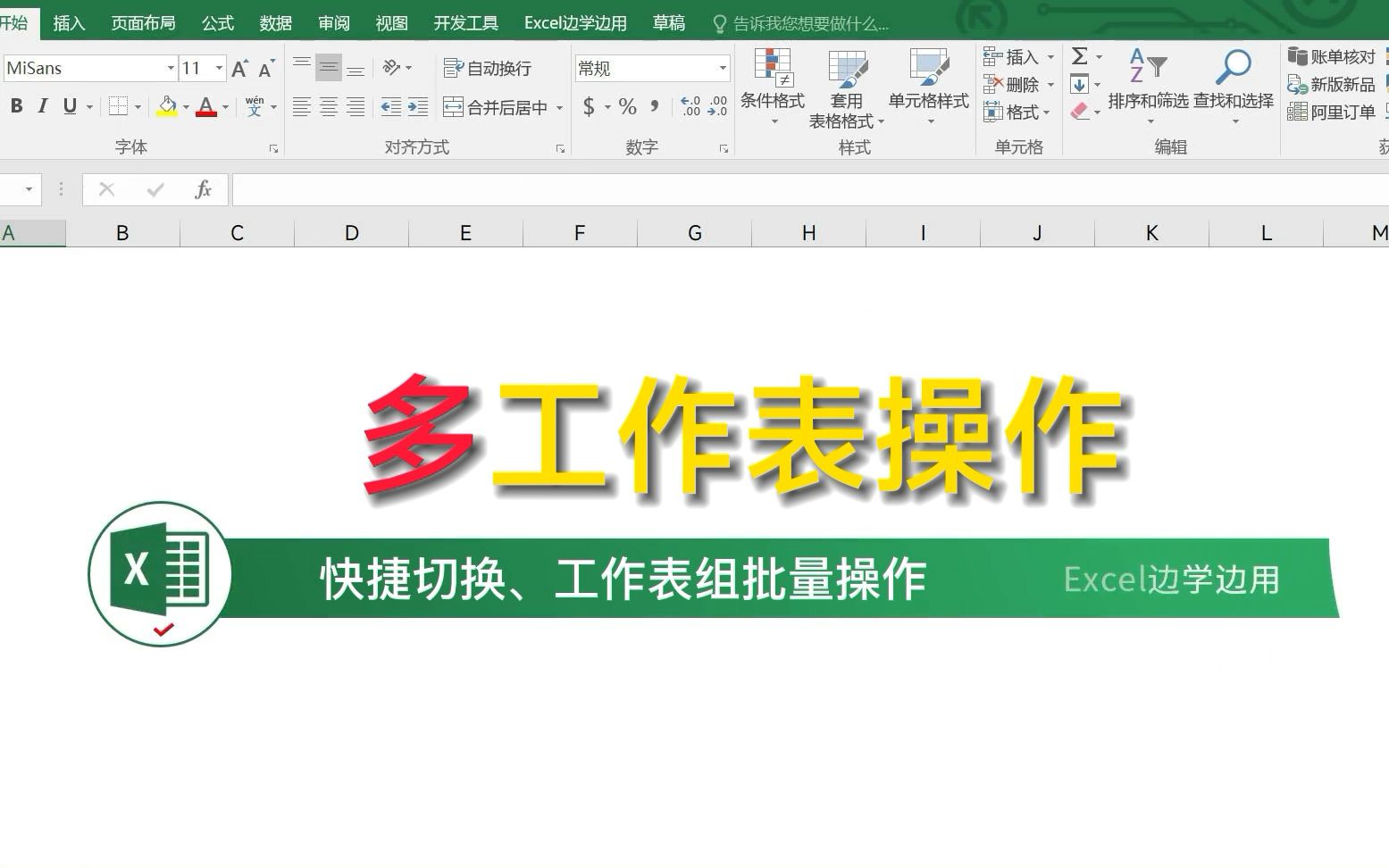Apply the yellow fill color bucket
Viewport: 1389px width, 868px height.
click(x=167, y=106)
